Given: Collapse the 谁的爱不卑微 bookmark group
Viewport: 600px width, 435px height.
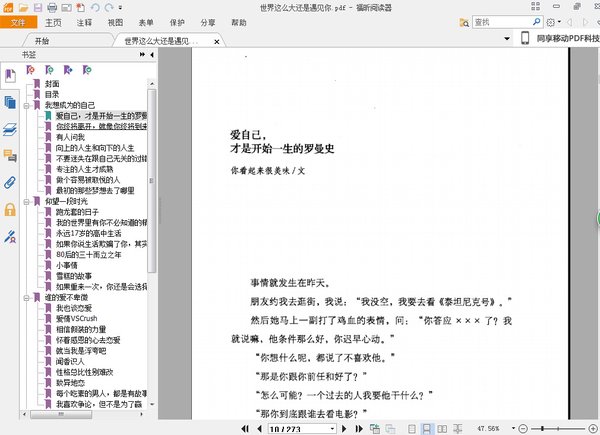Looking at the screenshot, I should pos(26,297).
